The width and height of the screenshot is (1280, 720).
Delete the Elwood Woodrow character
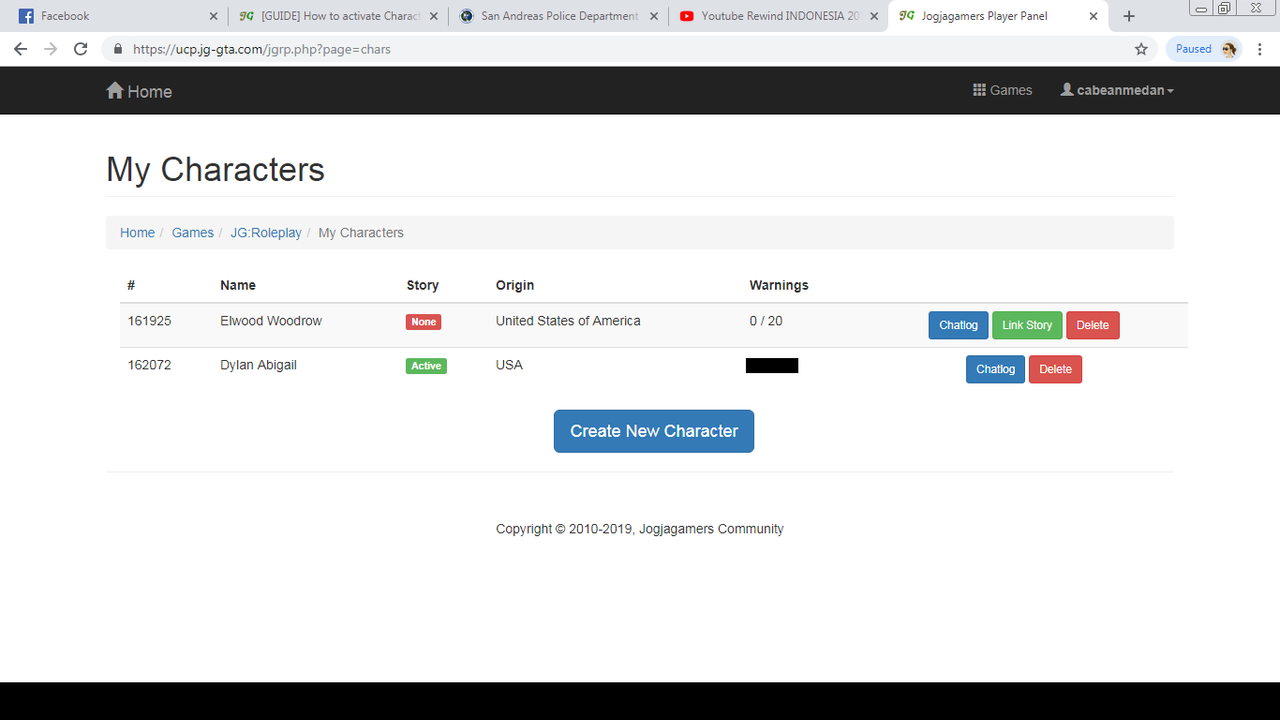[x=1092, y=325]
